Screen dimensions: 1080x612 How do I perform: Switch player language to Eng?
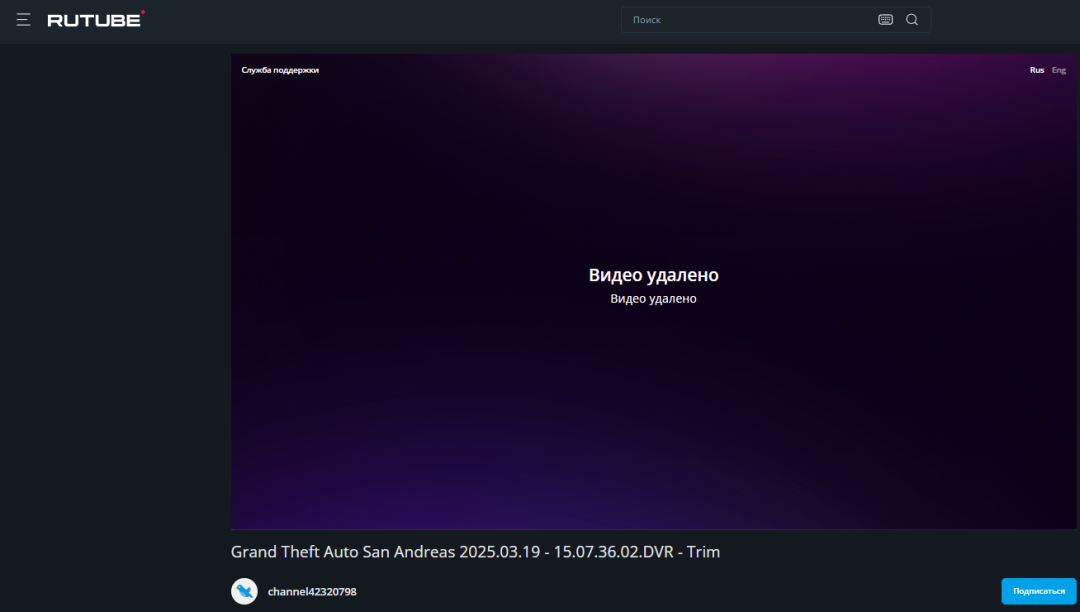point(1059,70)
